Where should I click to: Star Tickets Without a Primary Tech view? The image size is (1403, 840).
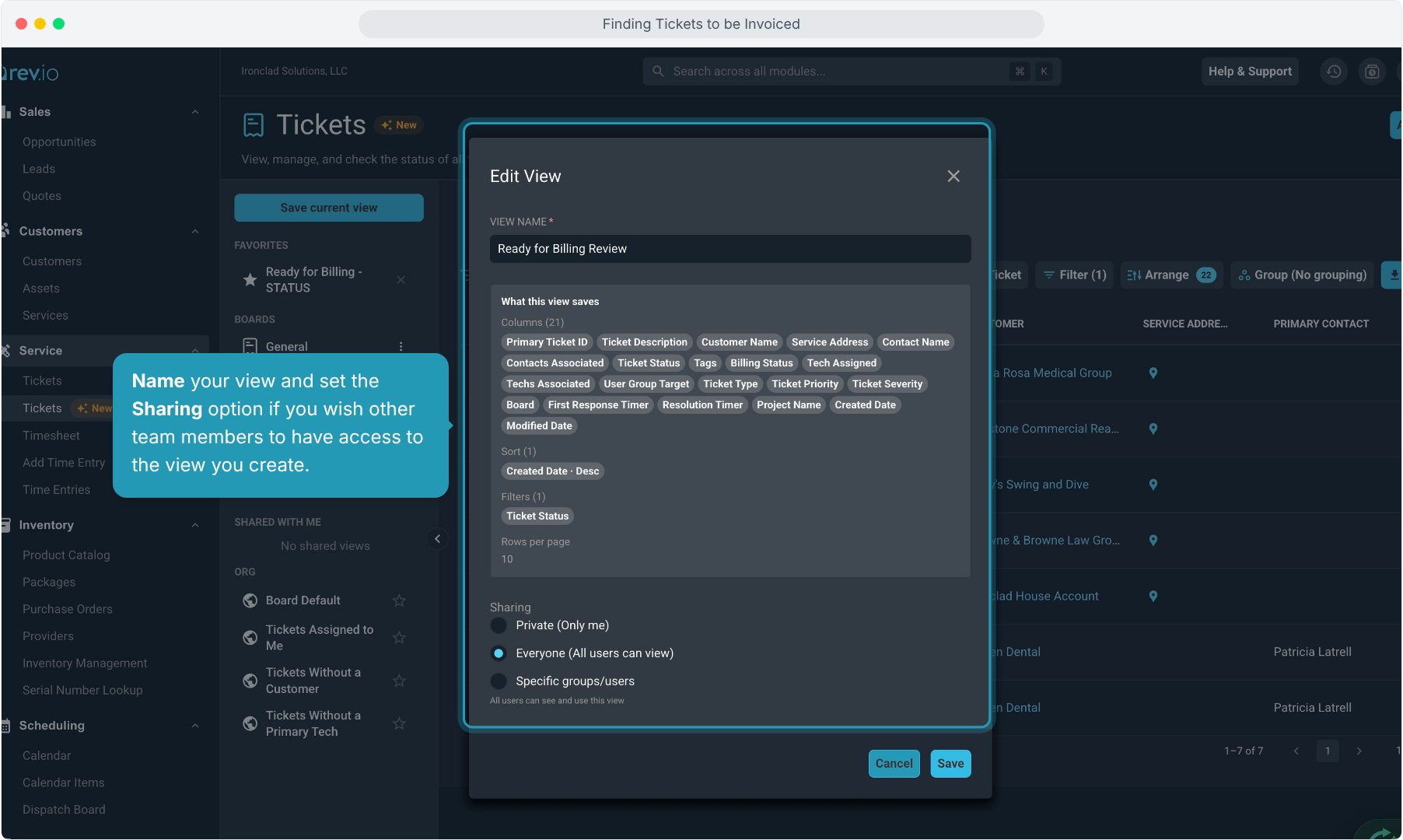click(399, 723)
